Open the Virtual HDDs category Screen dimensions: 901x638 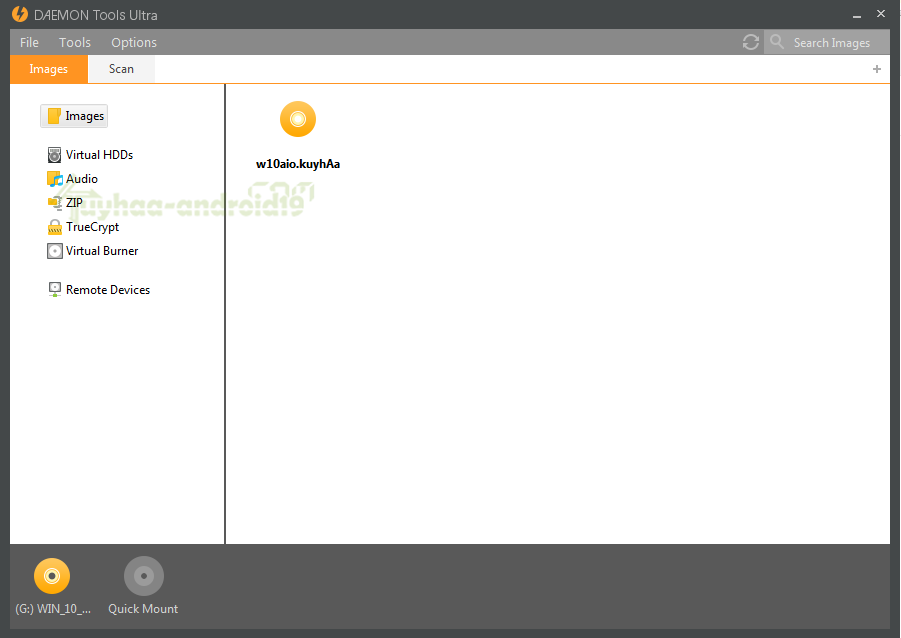click(x=99, y=155)
